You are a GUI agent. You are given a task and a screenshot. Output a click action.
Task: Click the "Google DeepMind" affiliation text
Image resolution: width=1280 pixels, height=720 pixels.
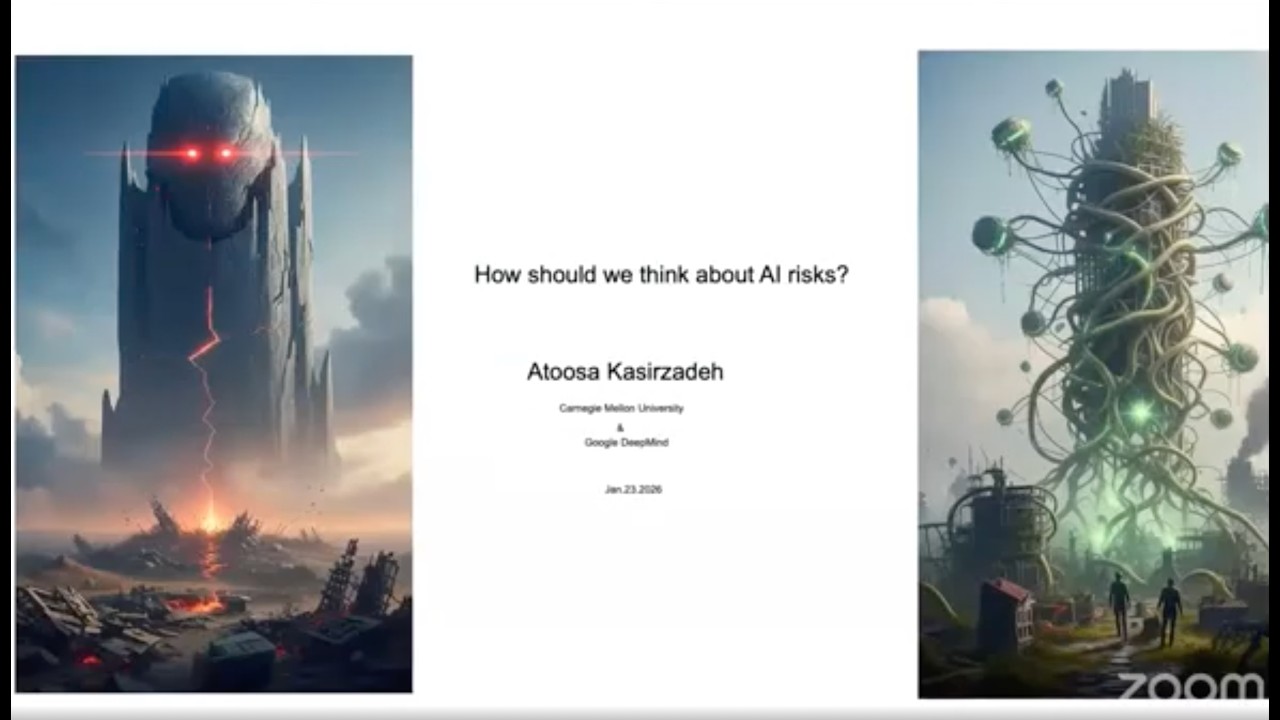[626, 442]
